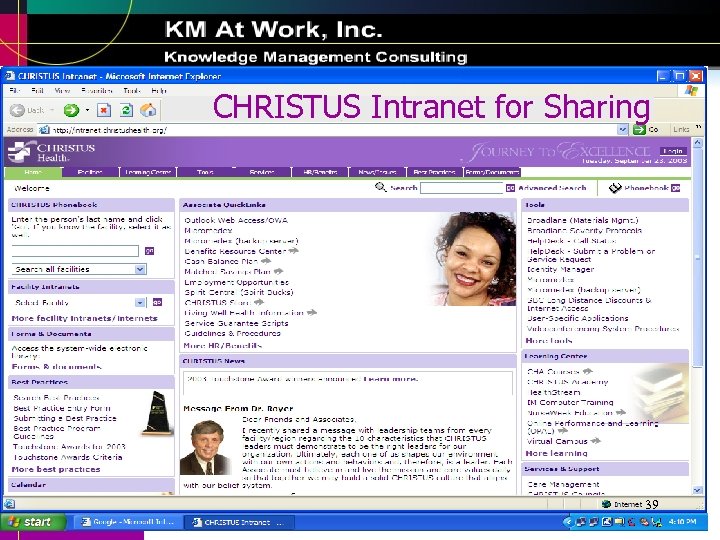Image resolution: width=720 pixels, height=540 pixels.
Task: Expand the address bar dropdown
Action: (x=622, y=129)
